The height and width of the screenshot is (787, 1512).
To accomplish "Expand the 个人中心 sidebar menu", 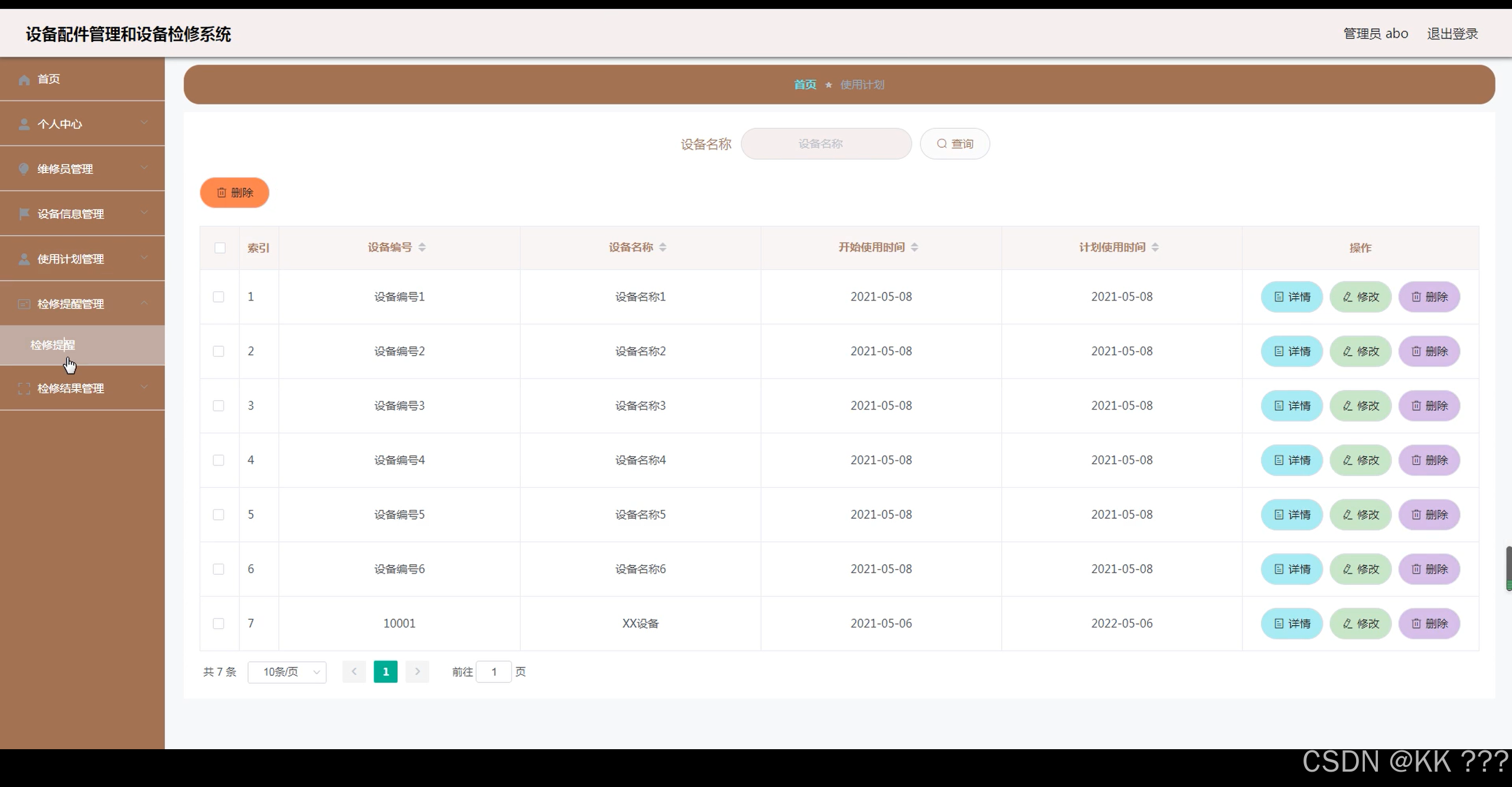I will [x=83, y=124].
